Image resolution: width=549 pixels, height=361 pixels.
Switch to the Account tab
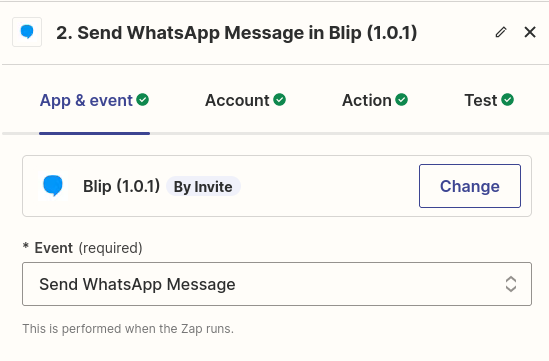pos(245,100)
